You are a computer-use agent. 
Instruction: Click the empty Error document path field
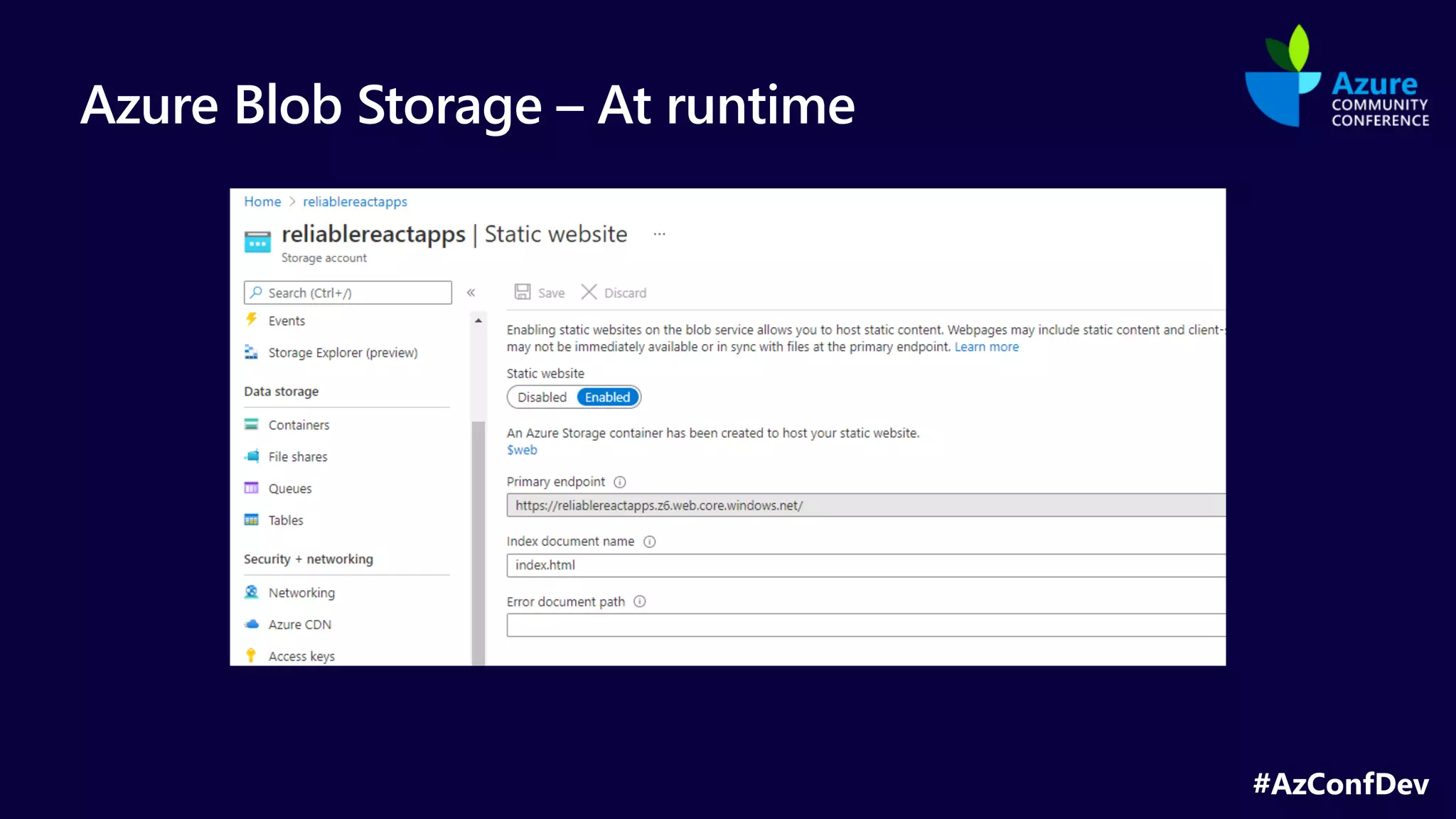click(866, 626)
